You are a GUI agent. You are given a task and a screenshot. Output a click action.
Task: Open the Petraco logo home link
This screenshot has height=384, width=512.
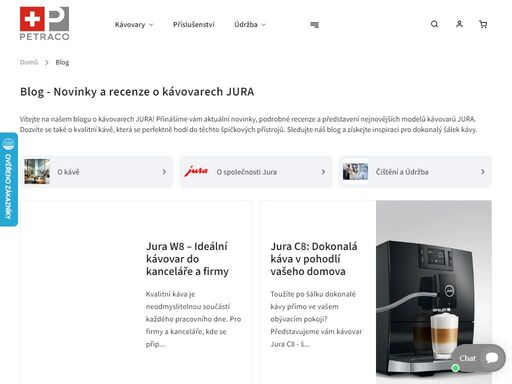click(x=44, y=24)
